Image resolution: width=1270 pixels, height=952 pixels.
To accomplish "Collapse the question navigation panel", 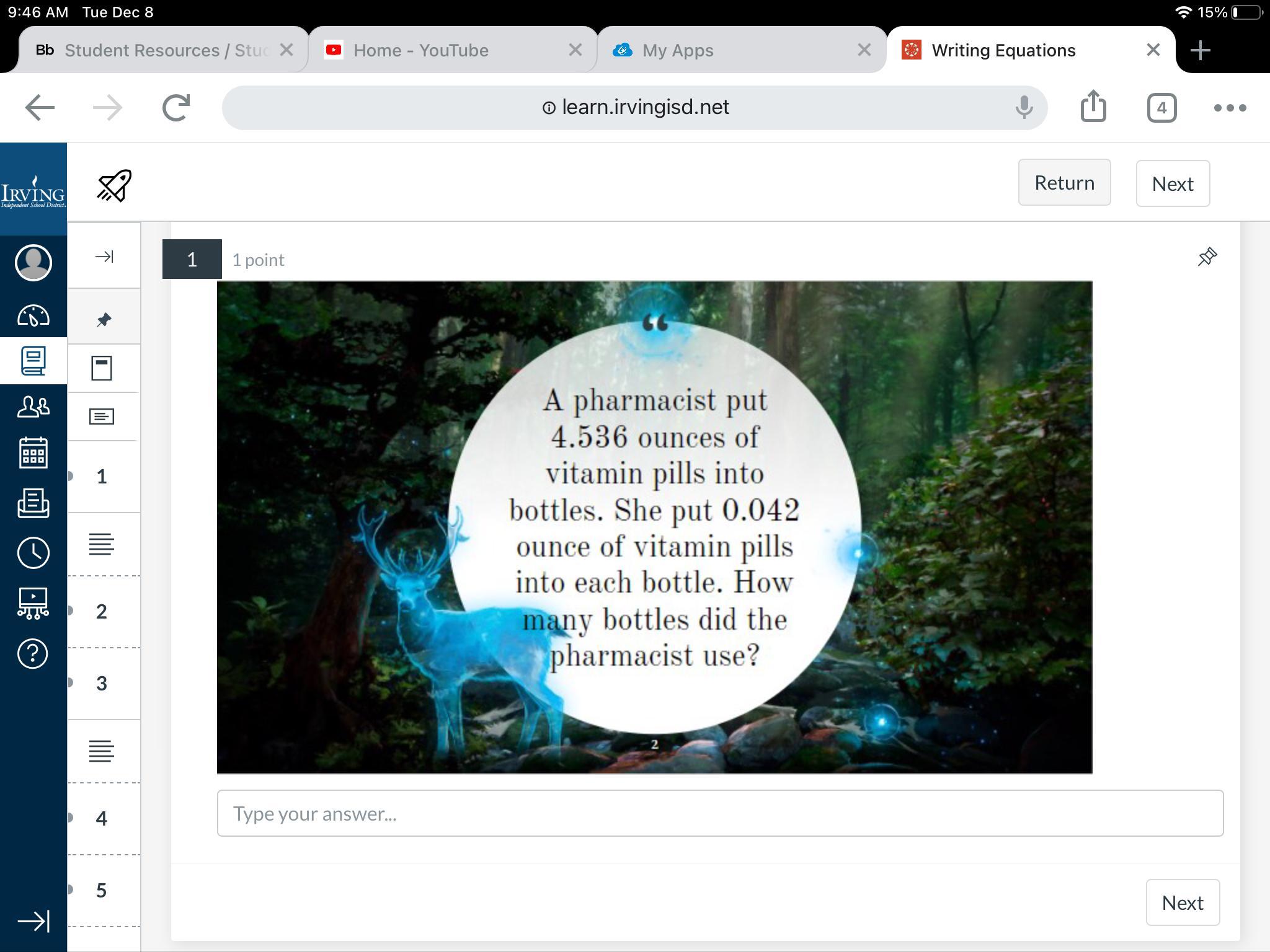I will [x=104, y=257].
